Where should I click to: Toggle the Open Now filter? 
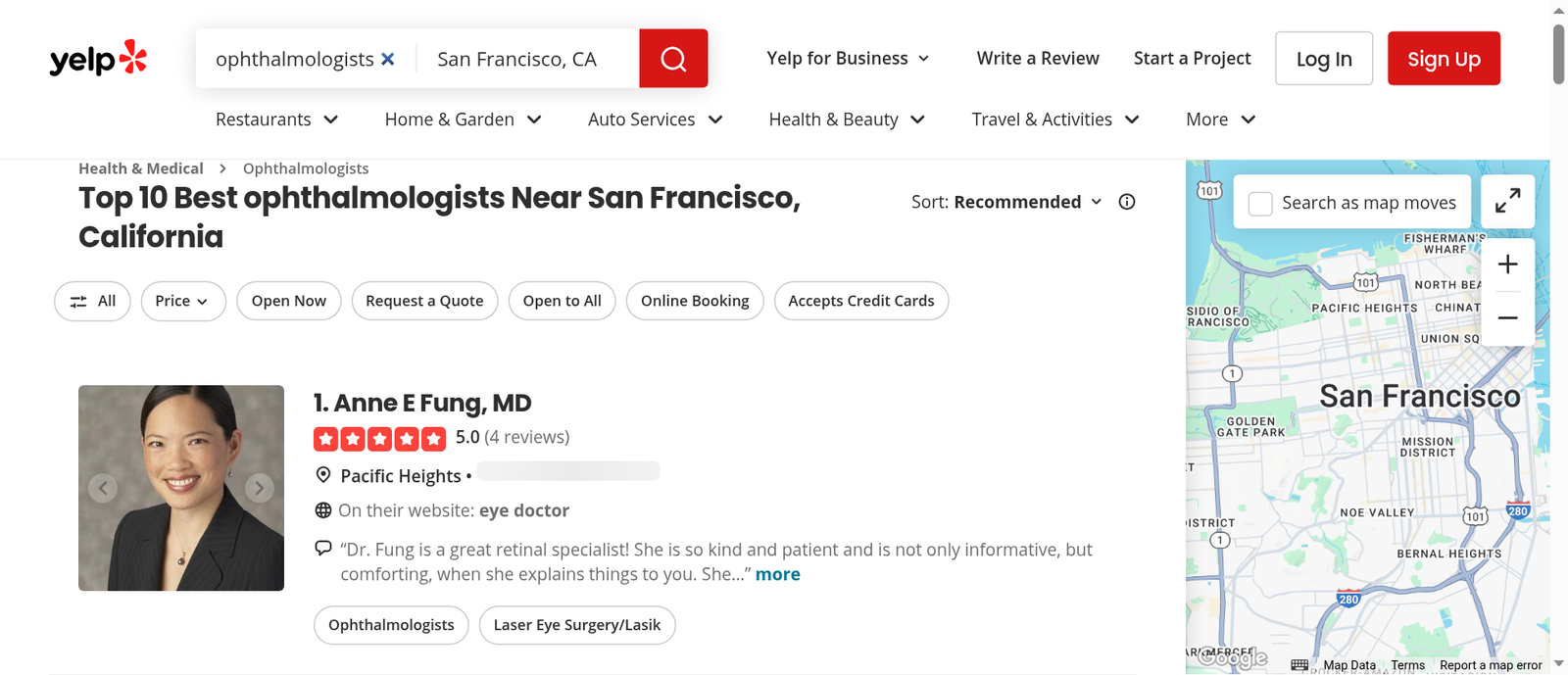tap(289, 301)
